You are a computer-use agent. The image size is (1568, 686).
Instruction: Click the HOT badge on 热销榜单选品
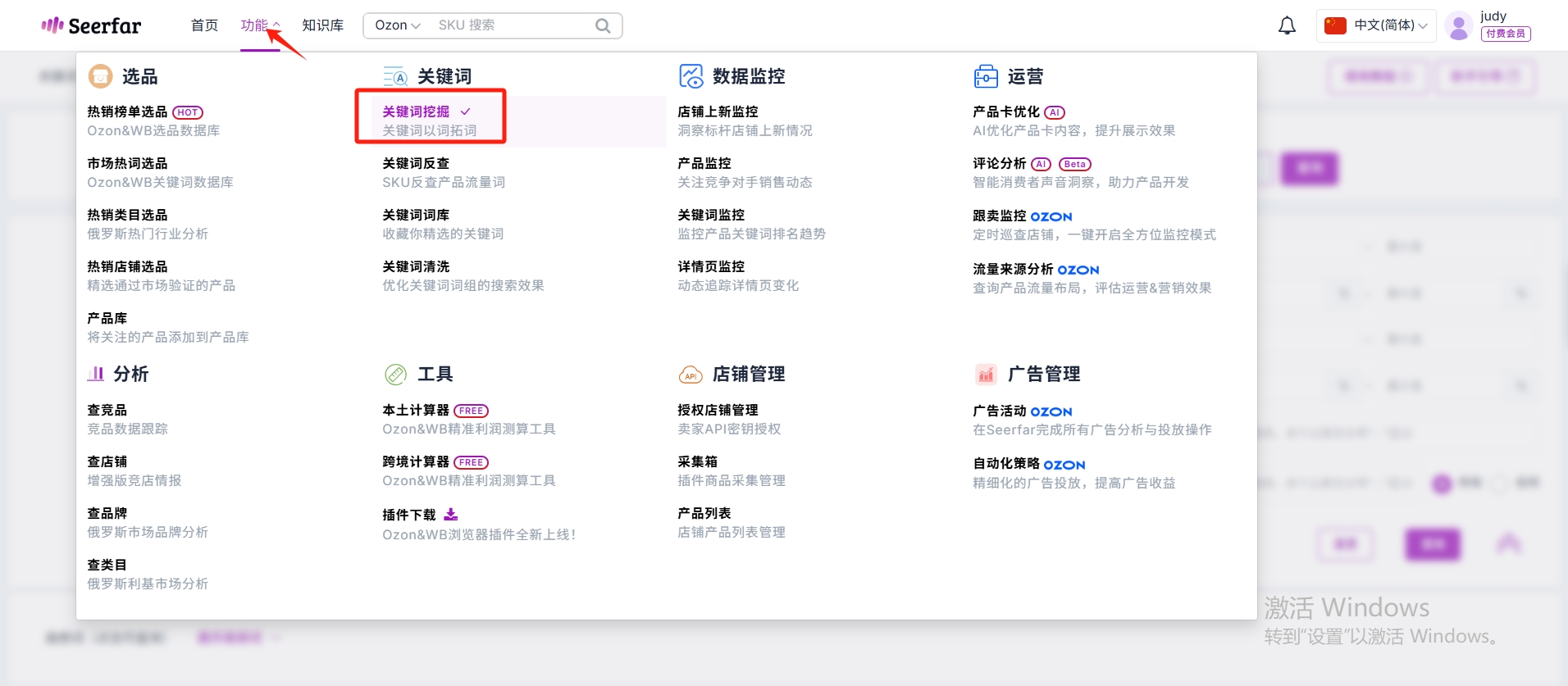(188, 112)
